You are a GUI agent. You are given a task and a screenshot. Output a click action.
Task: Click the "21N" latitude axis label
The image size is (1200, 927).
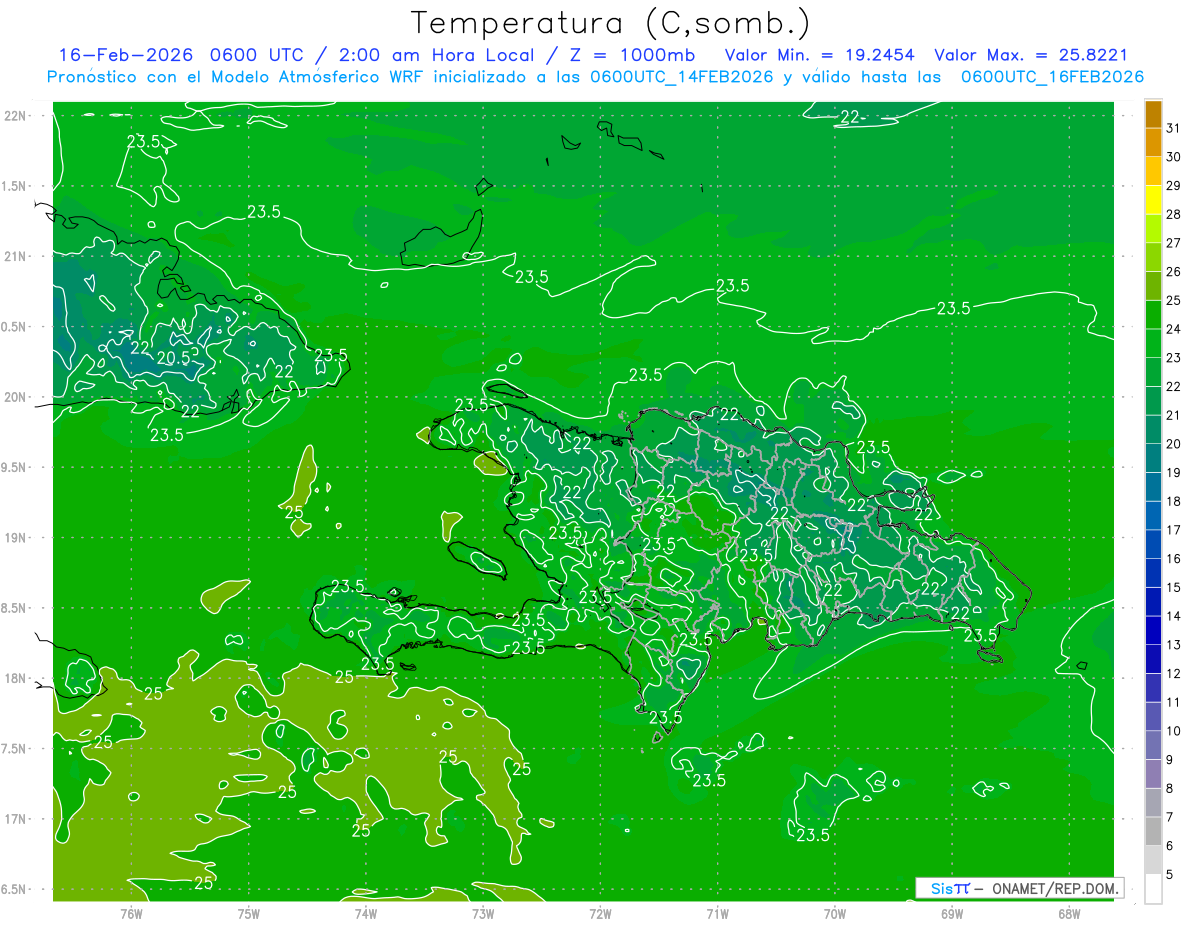coord(17,256)
